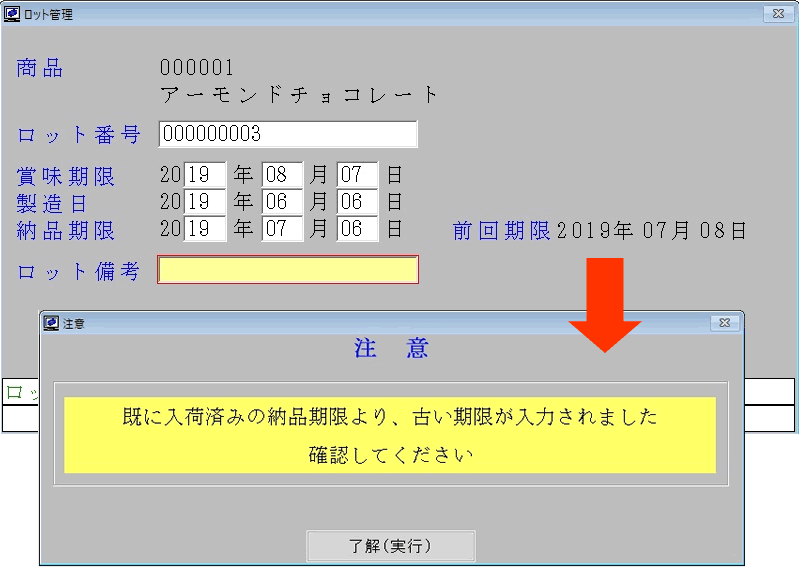
Task: Click the 製造日 day field
Action: coord(357,203)
